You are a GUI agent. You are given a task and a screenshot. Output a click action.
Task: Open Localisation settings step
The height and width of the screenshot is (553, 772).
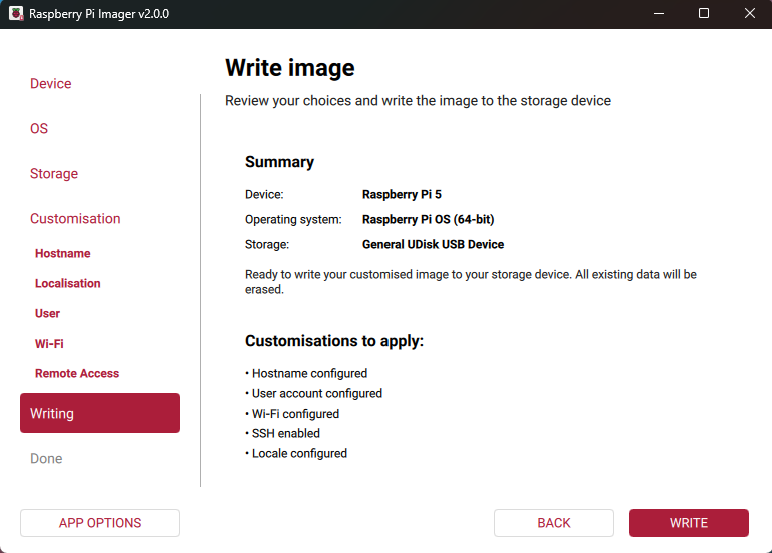click(x=68, y=284)
